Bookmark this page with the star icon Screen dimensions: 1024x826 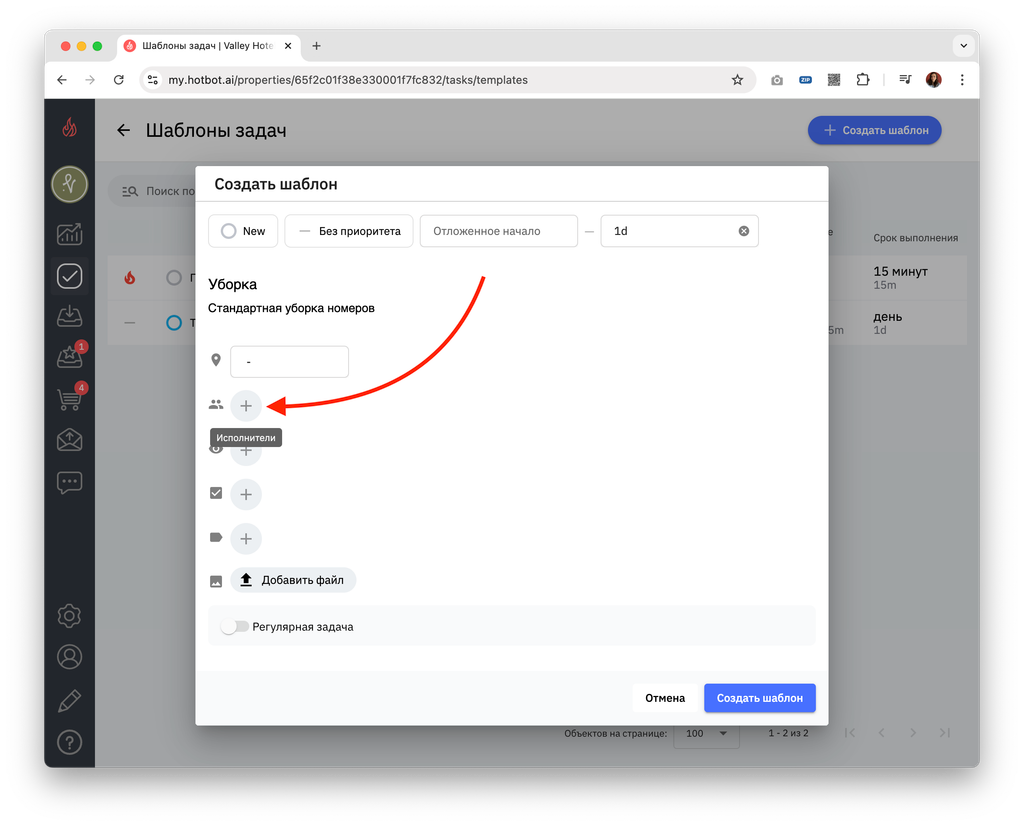pyautogui.click(x=737, y=80)
